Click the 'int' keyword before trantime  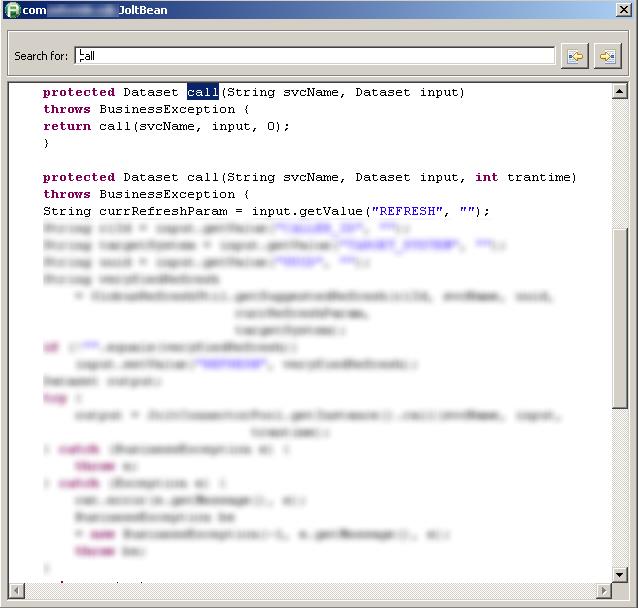coord(487,177)
